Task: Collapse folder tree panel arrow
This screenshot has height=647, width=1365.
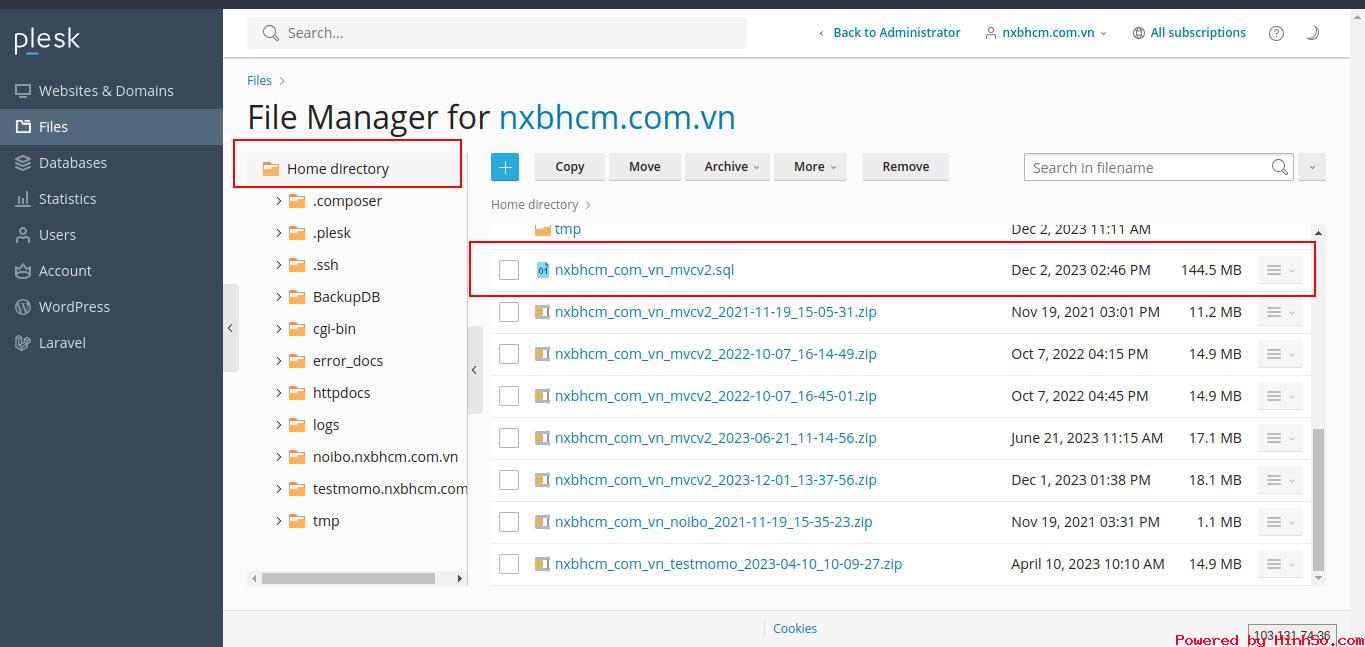Action: coord(475,370)
